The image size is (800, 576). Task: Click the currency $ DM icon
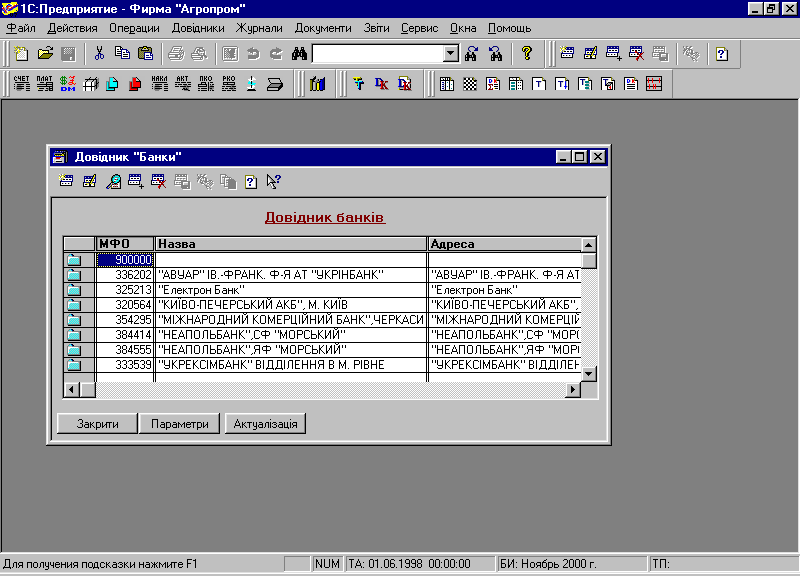tap(68, 84)
